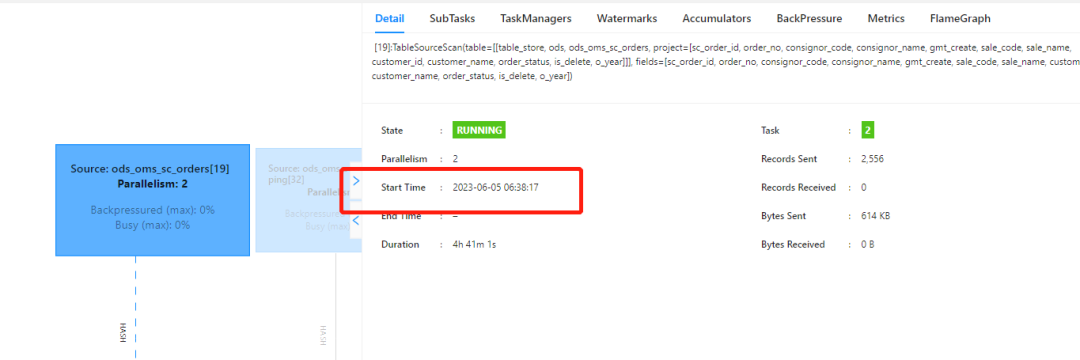Click the green RUNNING state badge
Viewport: 1080px width, 360px height.
tap(479, 130)
